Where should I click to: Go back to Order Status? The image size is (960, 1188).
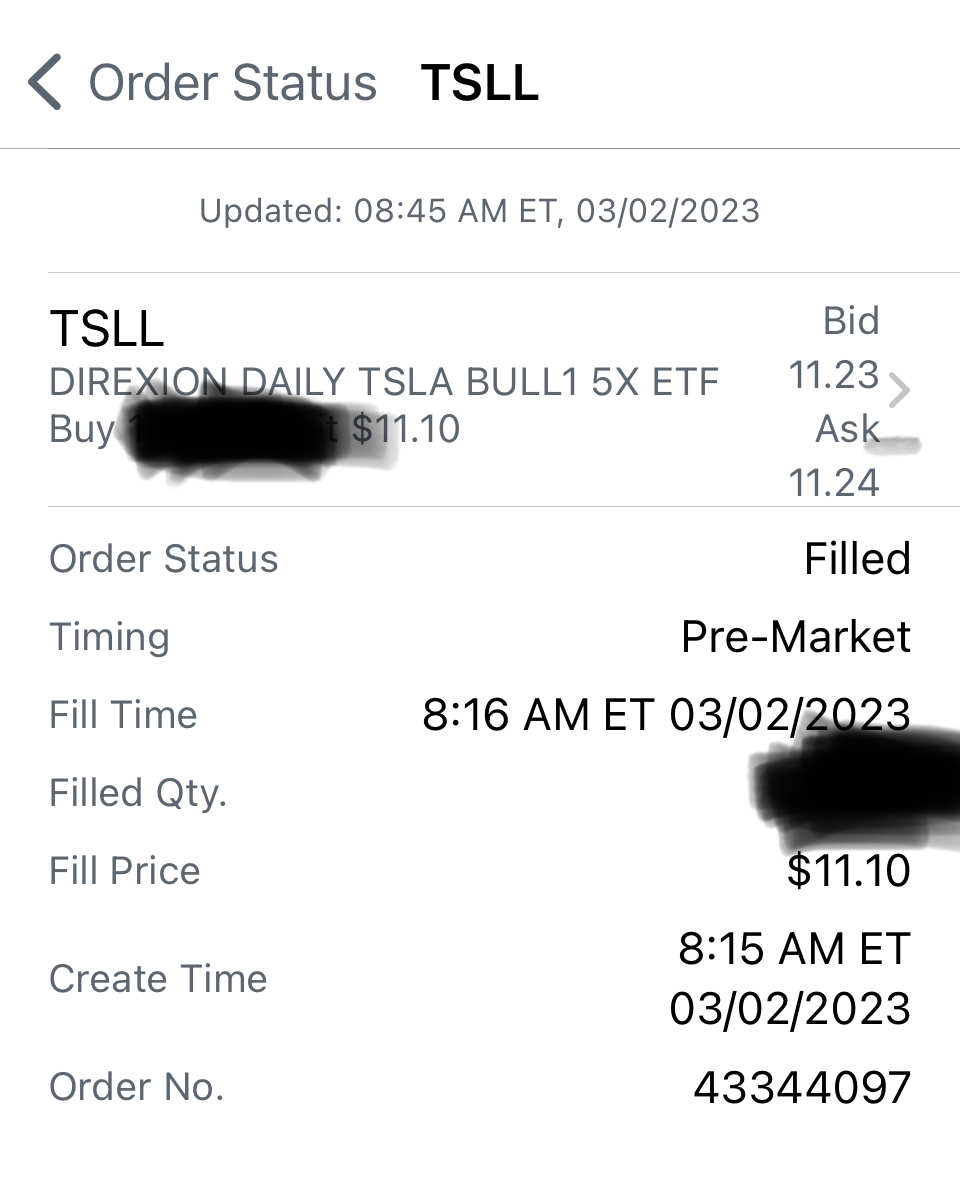(233, 83)
